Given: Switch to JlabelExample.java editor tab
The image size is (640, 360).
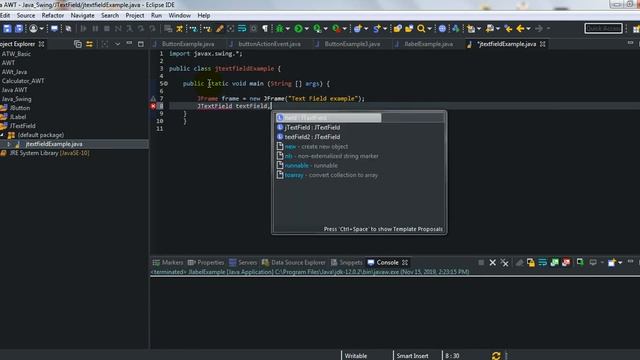Looking at the screenshot, I should coord(428,44).
